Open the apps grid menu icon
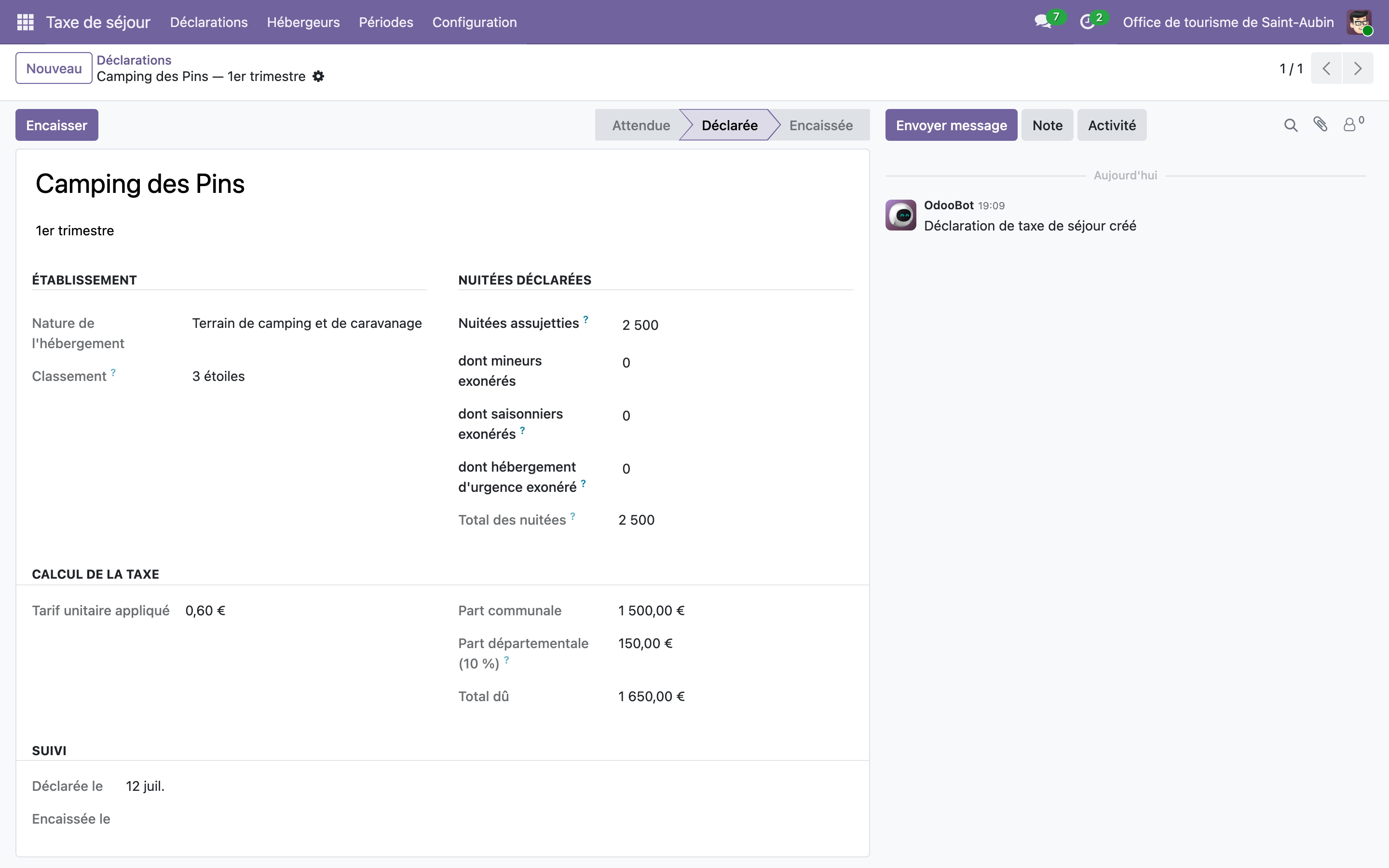Screen dimensions: 1389x868 click(25, 22)
